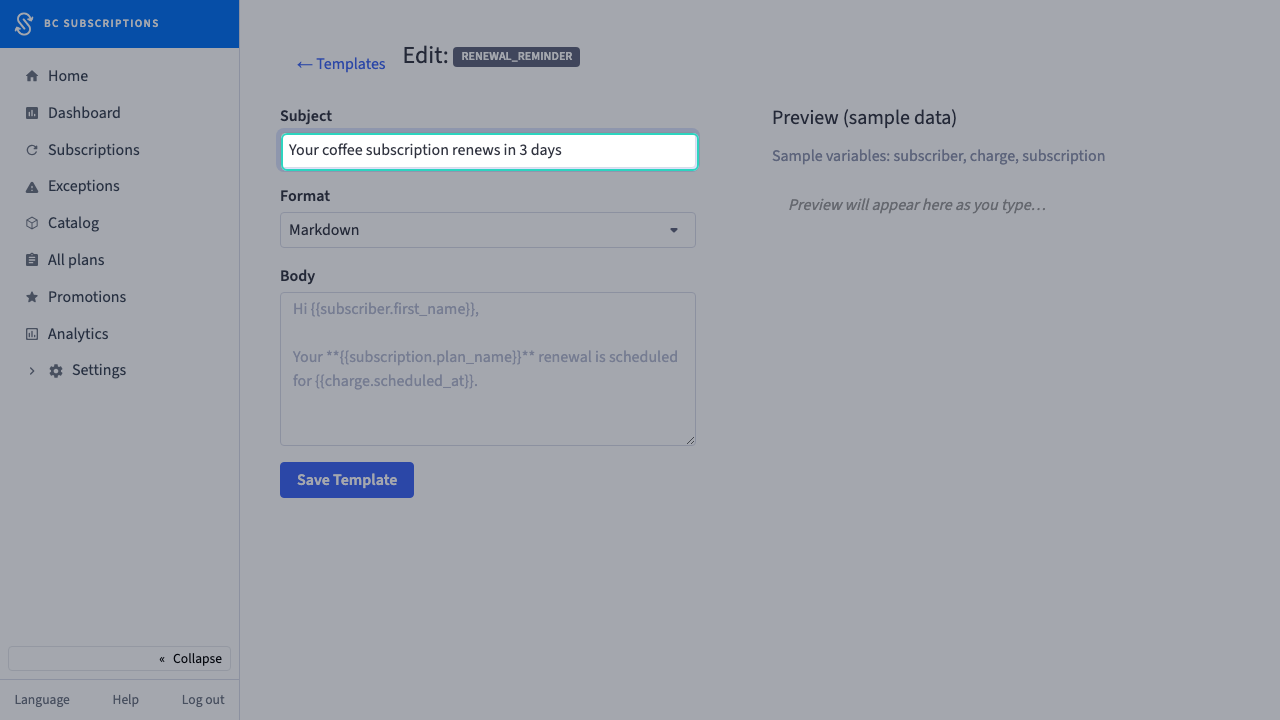This screenshot has height=720, width=1280.
Task: Collapse the sidebar with Collapse button
Action: pyautogui.click(x=119, y=658)
